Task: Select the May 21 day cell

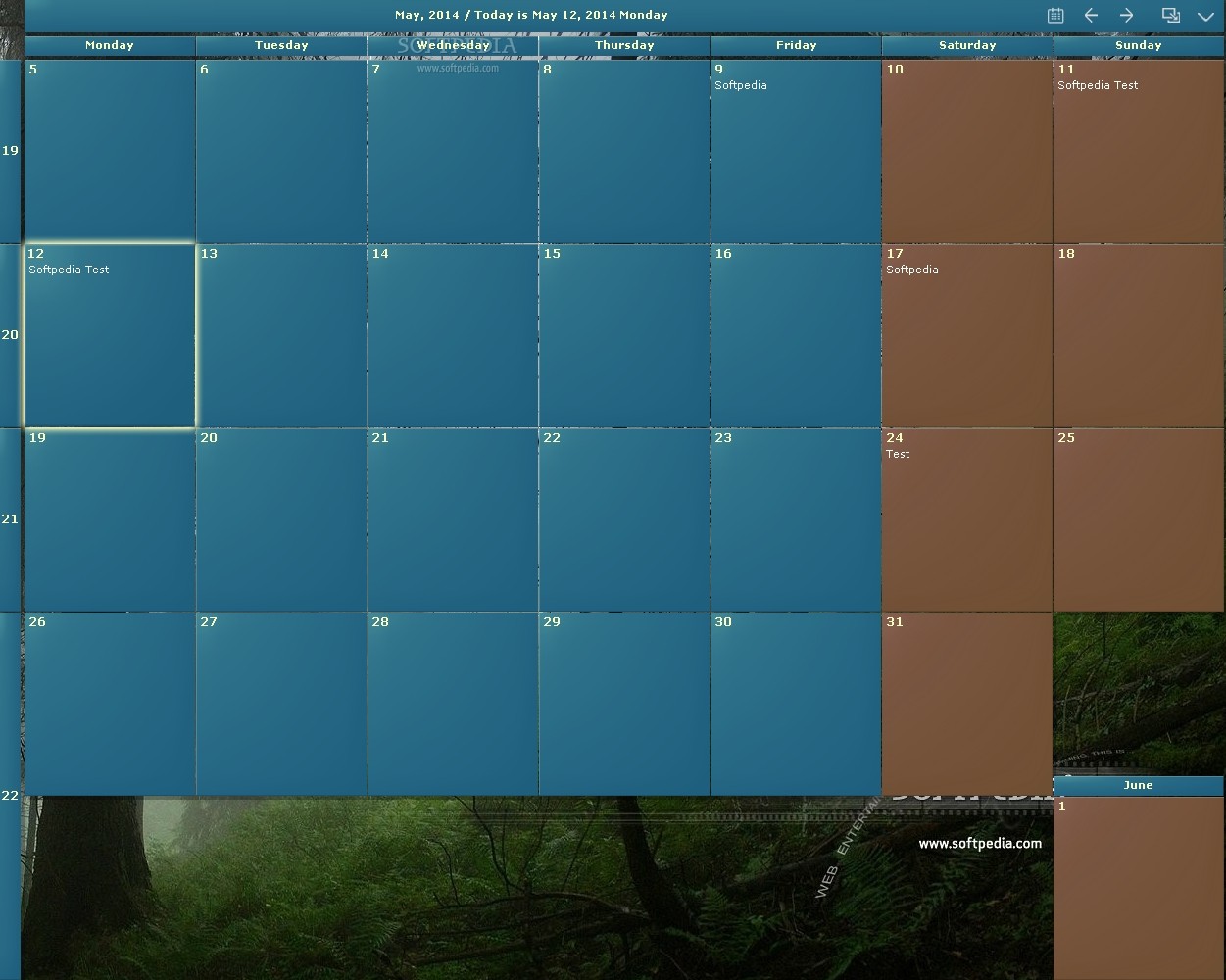Action: click(x=453, y=519)
